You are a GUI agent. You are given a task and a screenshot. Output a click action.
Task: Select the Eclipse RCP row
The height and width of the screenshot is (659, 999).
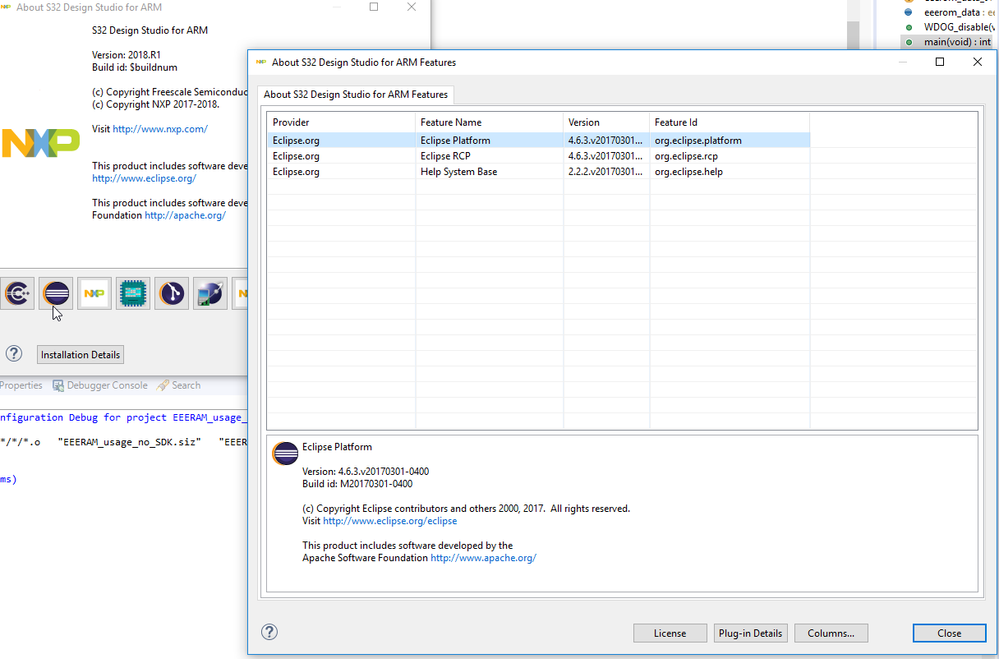coord(538,156)
